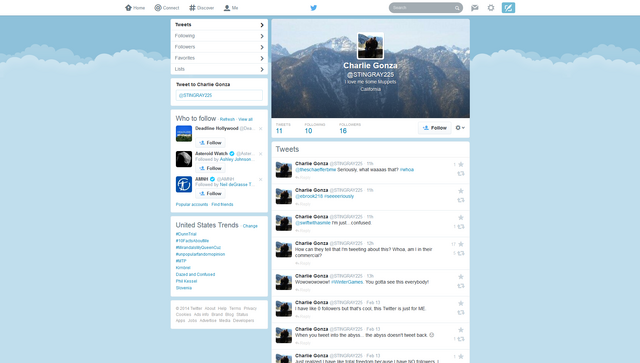Favorite the 'tweet into the abyss' tweet
640x363 pixels.
[461, 330]
